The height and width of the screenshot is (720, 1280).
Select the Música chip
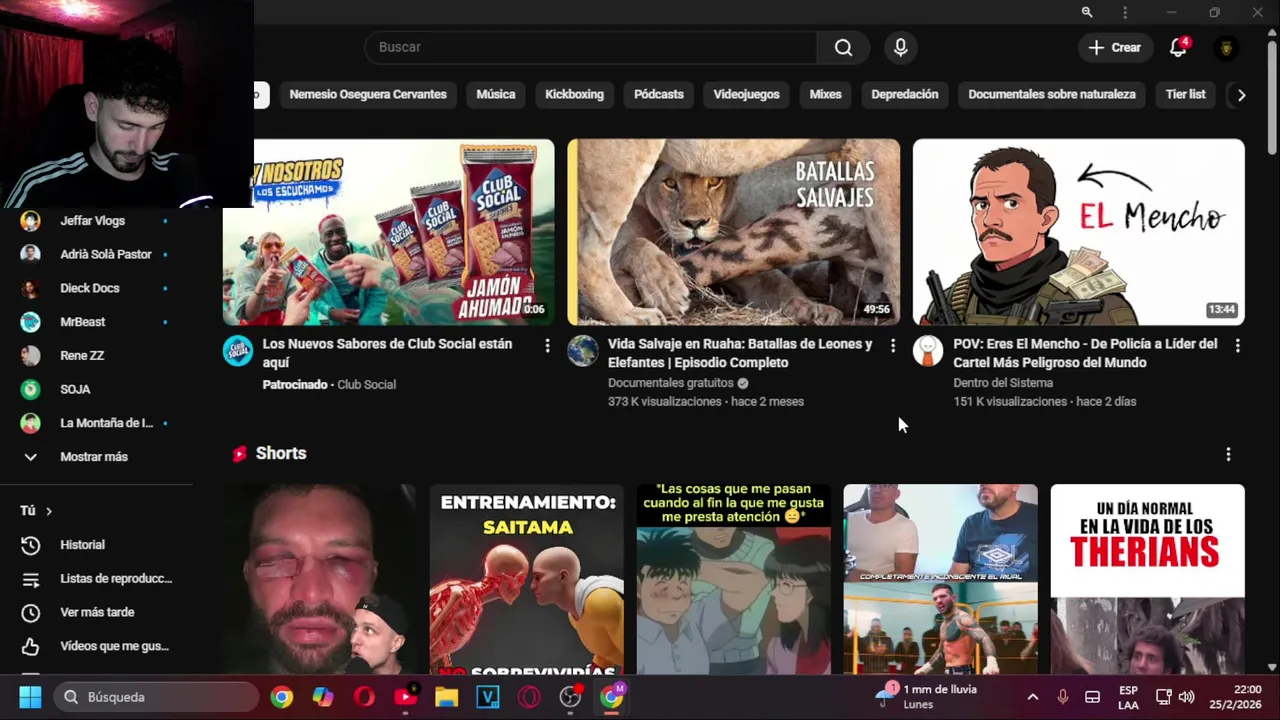[x=496, y=94]
